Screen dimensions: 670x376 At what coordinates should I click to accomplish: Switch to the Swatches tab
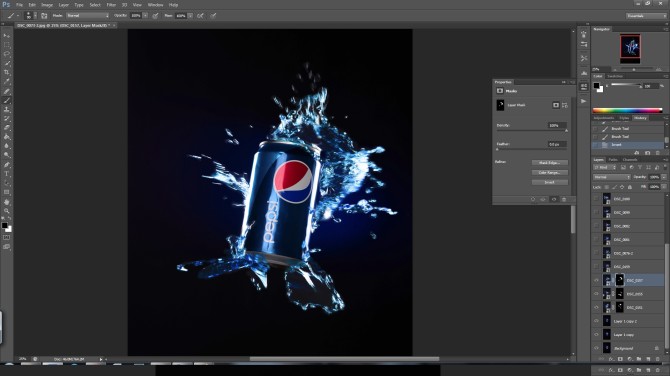(615, 76)
